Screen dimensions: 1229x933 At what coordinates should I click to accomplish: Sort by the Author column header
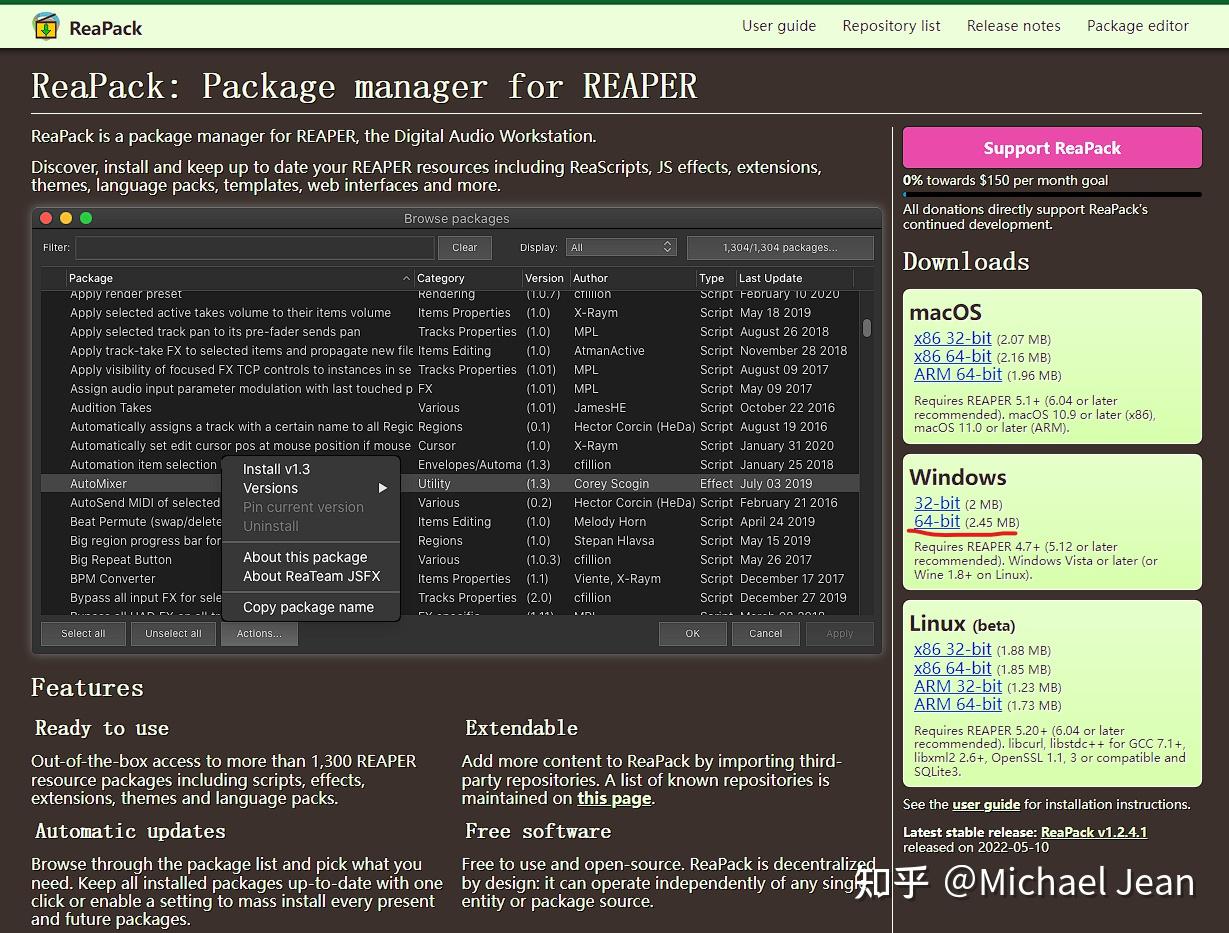633,278
